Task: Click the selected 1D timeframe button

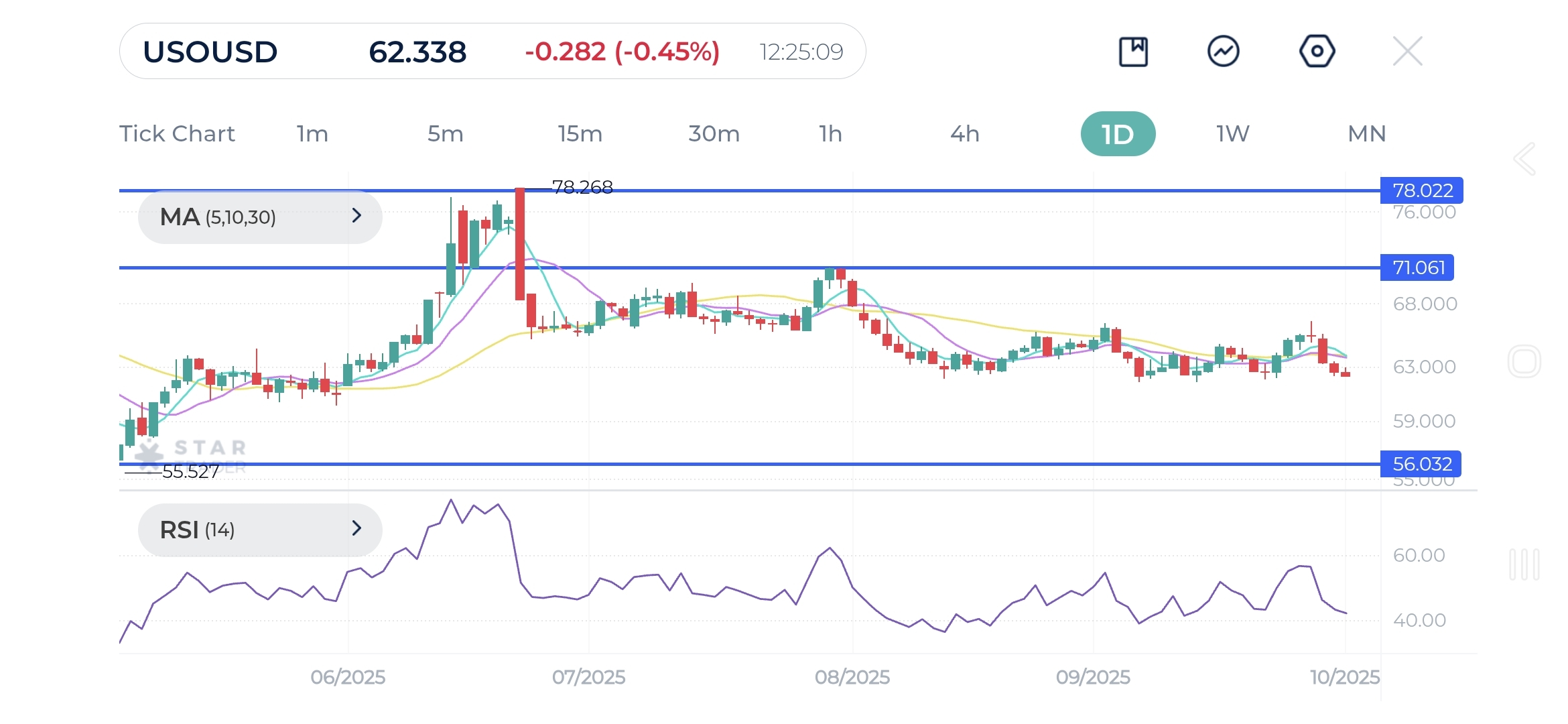Action: tap(1118, 134)
